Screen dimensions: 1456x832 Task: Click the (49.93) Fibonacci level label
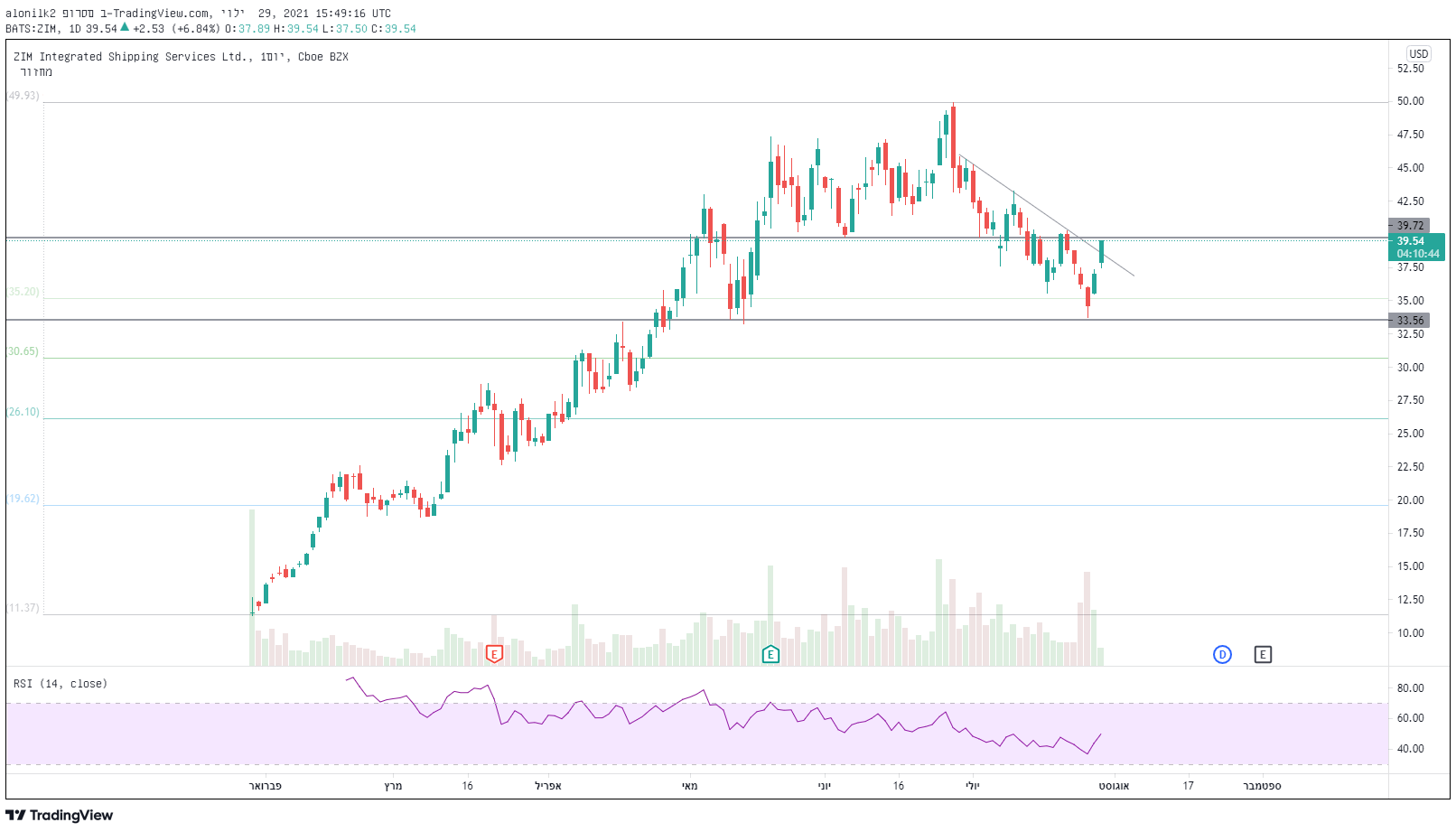click(23, 96)
